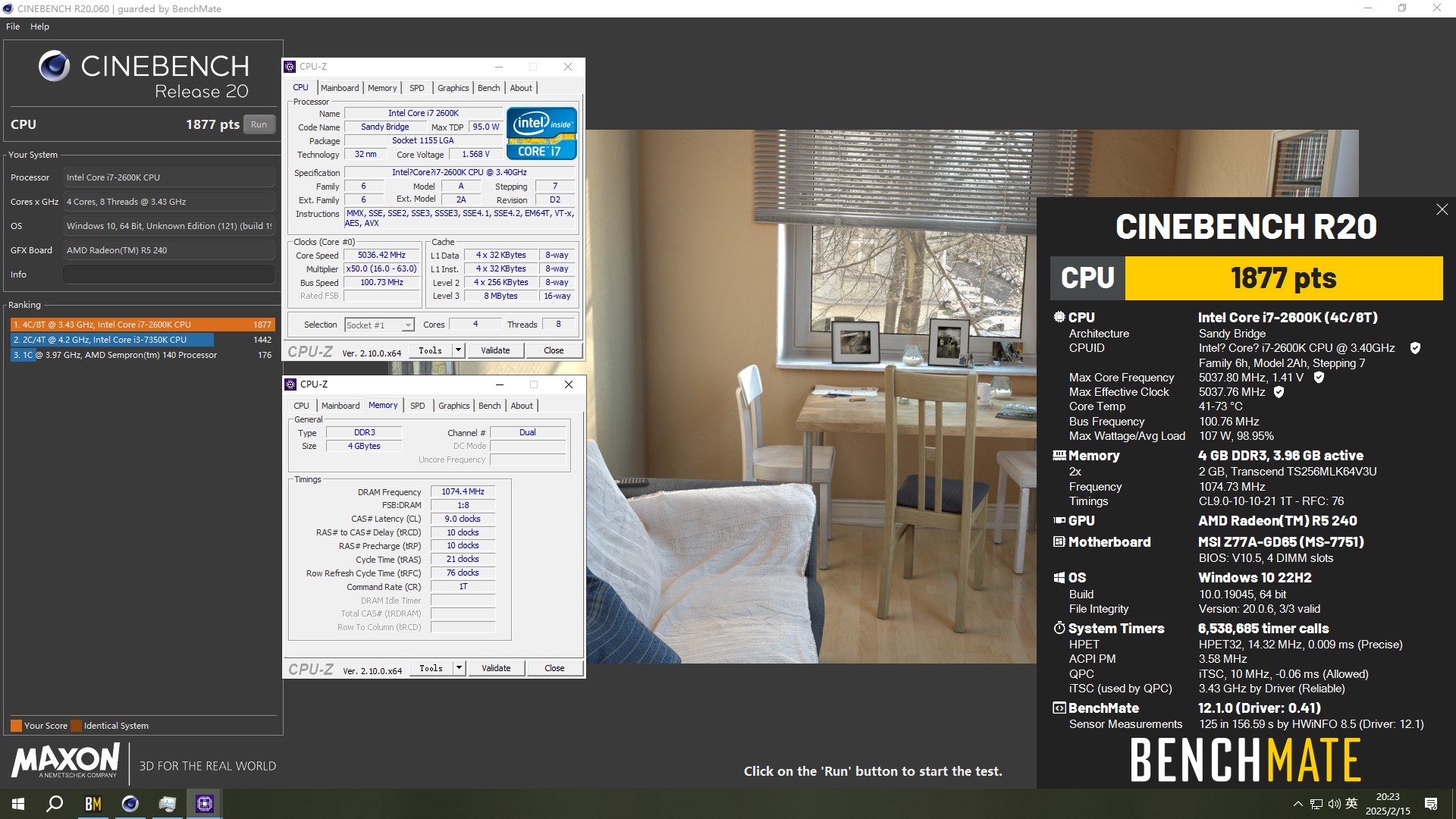
Task: Click the lower CPU-Z window title icon
Action: (290, 384)
